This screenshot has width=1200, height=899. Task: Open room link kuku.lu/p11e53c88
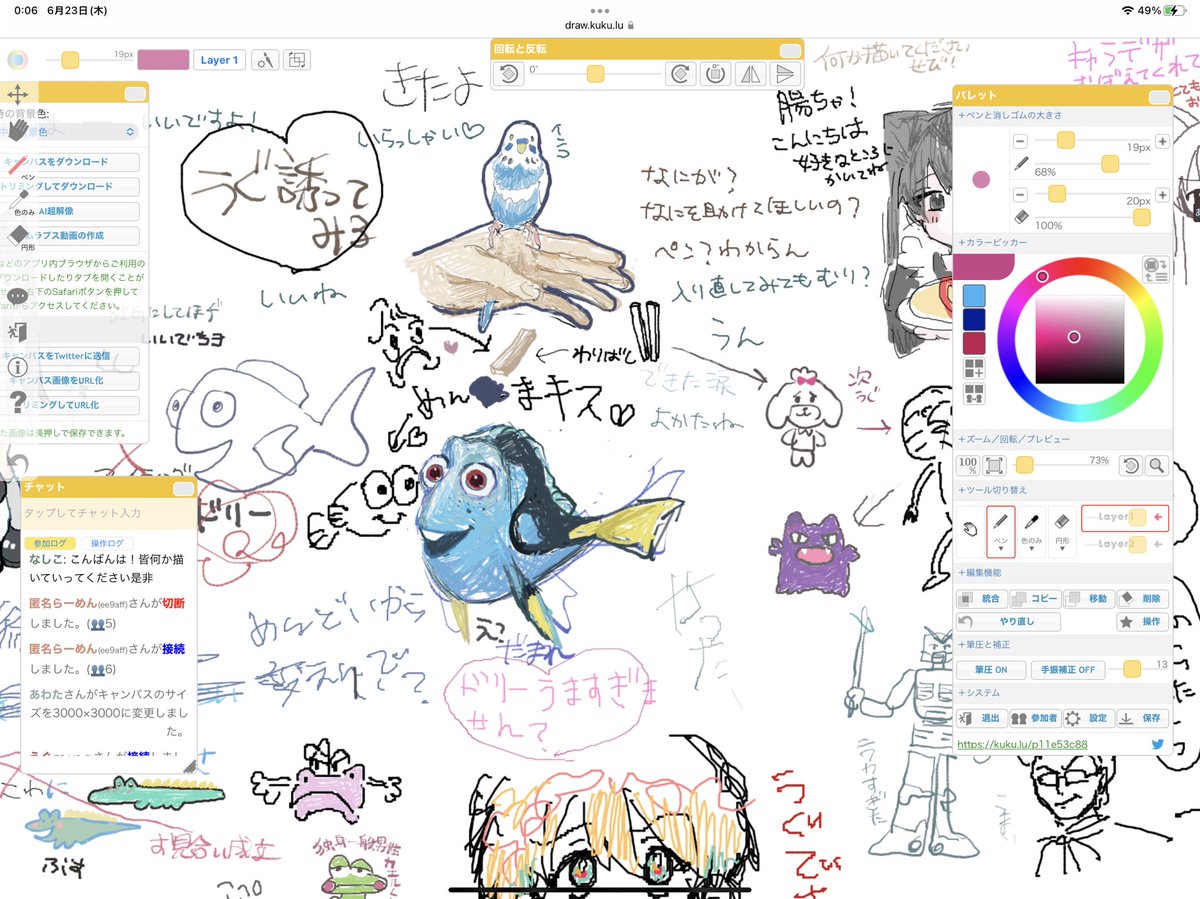1022,744
